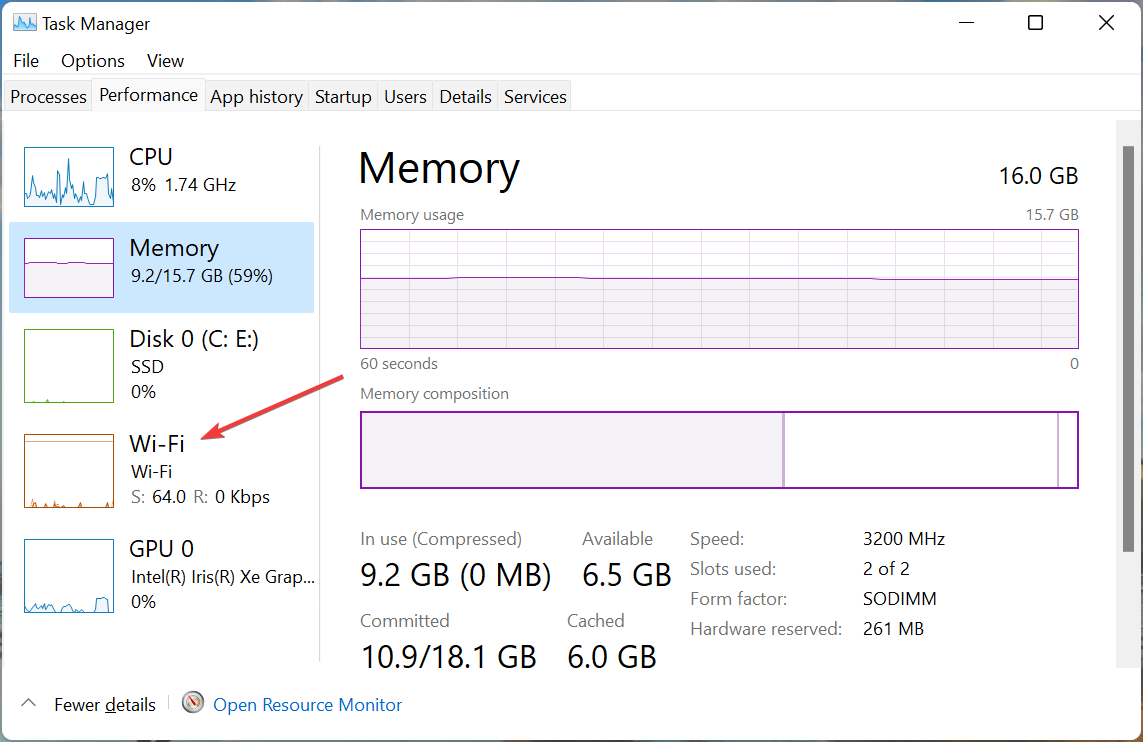Open the Services tab

pyautogui.click(x=535, y=97)
